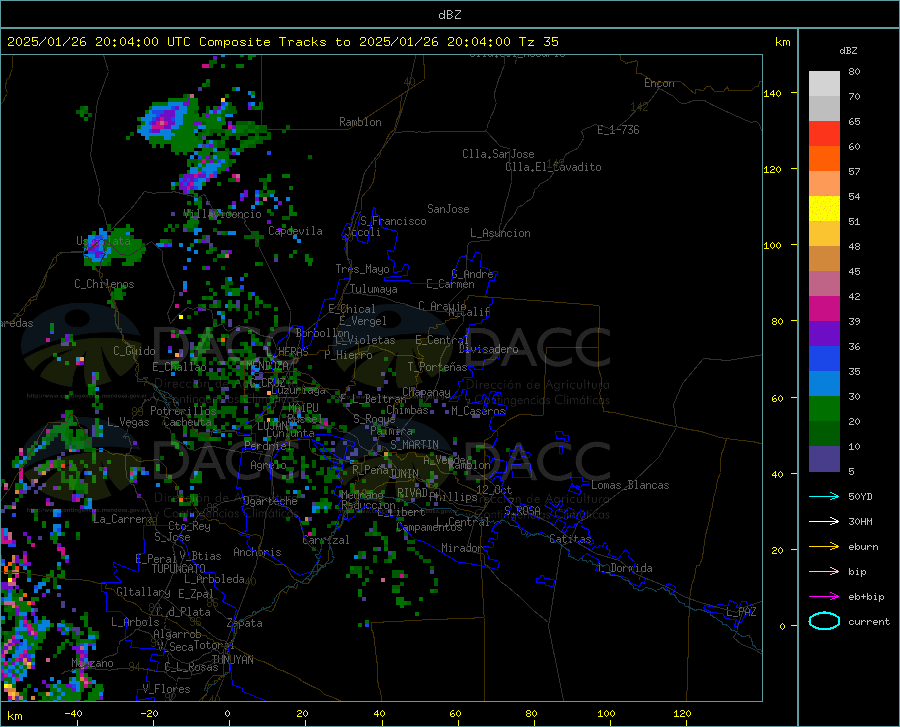Screen dimensions: 900x727
Task: Click the Ramblon label at the top
Action: point(360,122)
